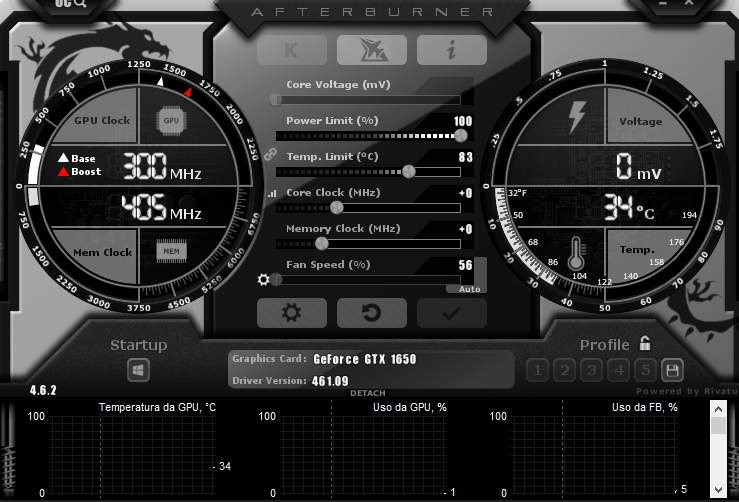739x502 pixels.
Task: Click the OC Scanner jet icon button
Action: coord(372,49)
